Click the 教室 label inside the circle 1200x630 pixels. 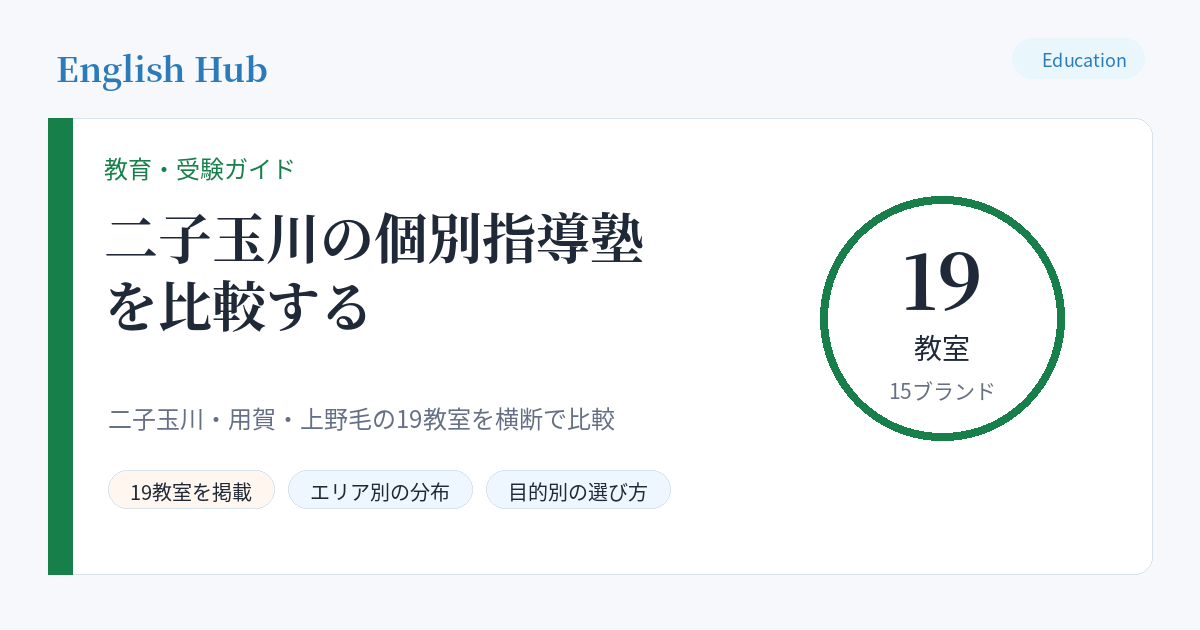tap(942, 348)
